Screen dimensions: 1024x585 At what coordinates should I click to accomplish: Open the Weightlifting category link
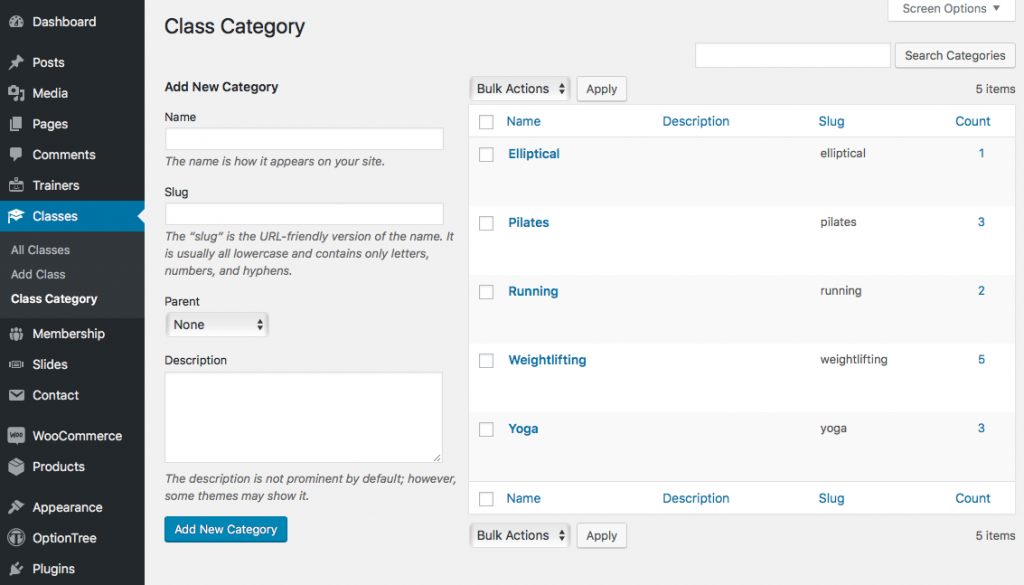coord(547,359)
